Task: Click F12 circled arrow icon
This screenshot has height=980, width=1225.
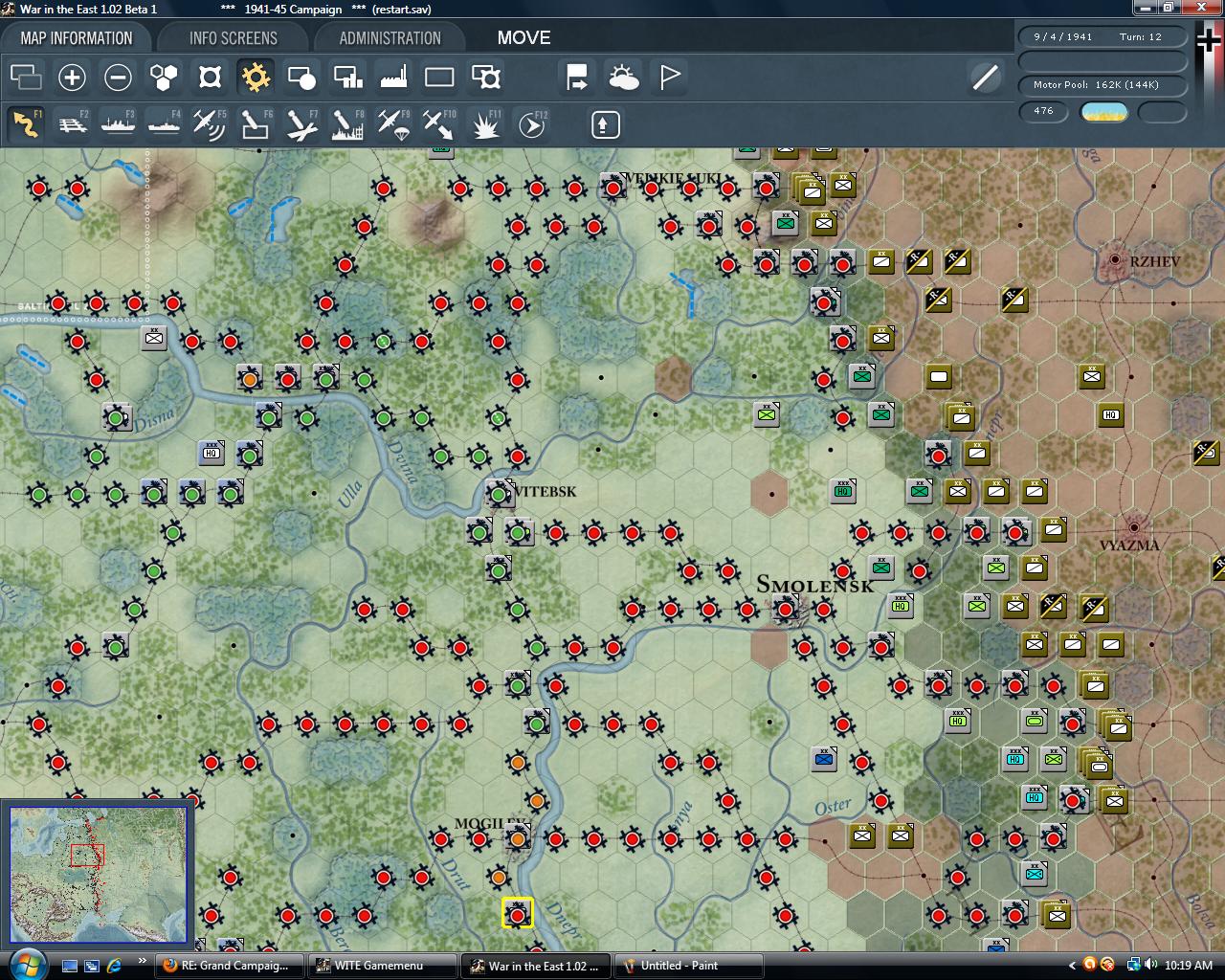Action: click(531, 124)
